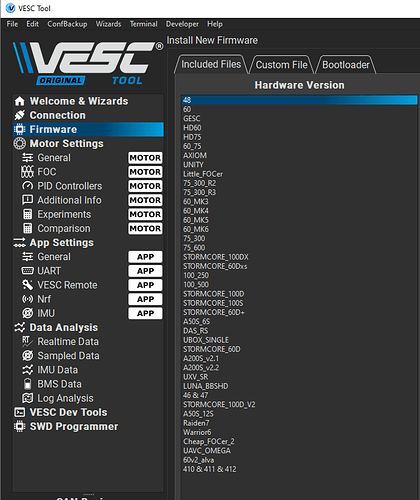
Task: Select hardware version 60_MK6
Action: click(299, 229)
